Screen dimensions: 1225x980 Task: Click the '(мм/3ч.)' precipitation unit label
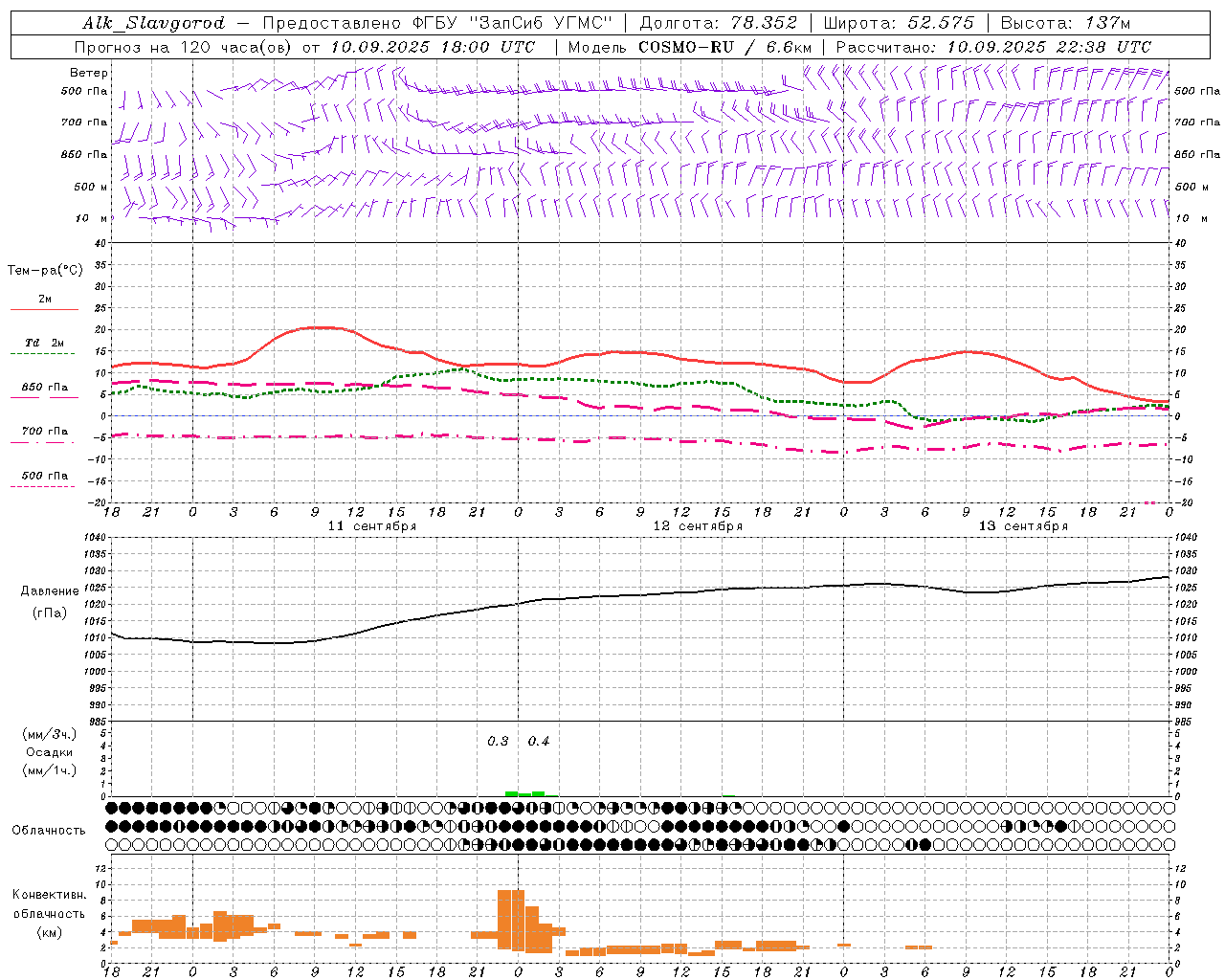click(50, 734)
